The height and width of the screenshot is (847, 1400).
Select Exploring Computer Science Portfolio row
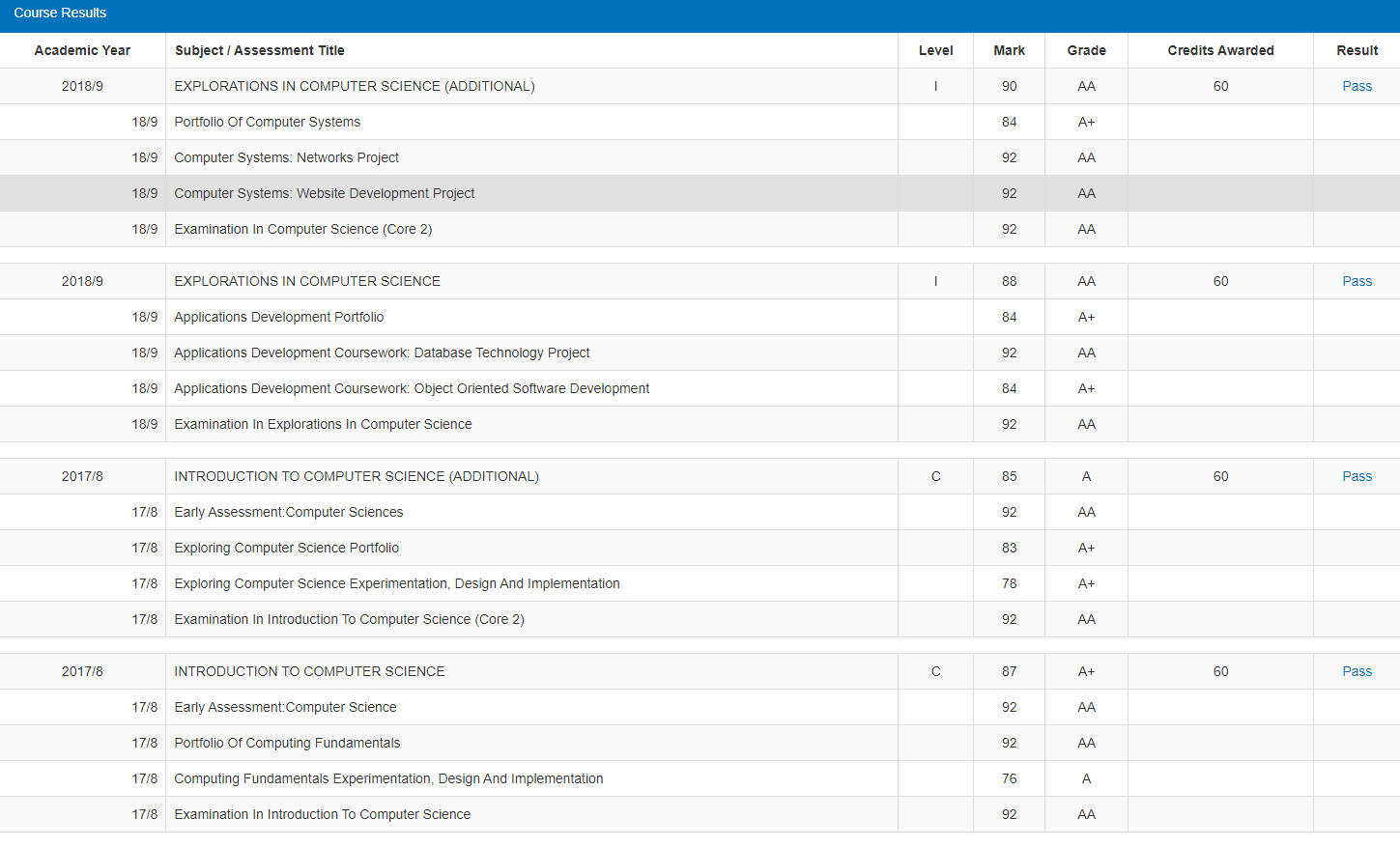pos(700,548)
